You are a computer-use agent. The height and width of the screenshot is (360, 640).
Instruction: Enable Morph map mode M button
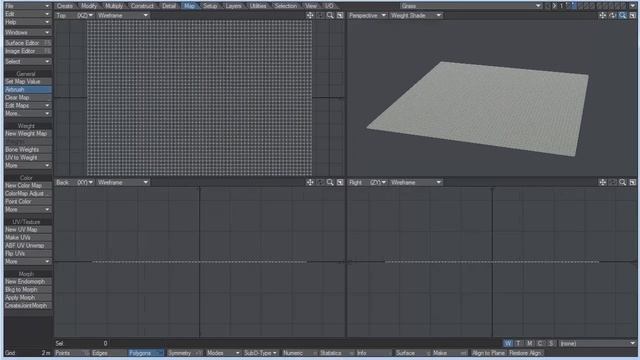pyautogui.click(x=529, y=343)
